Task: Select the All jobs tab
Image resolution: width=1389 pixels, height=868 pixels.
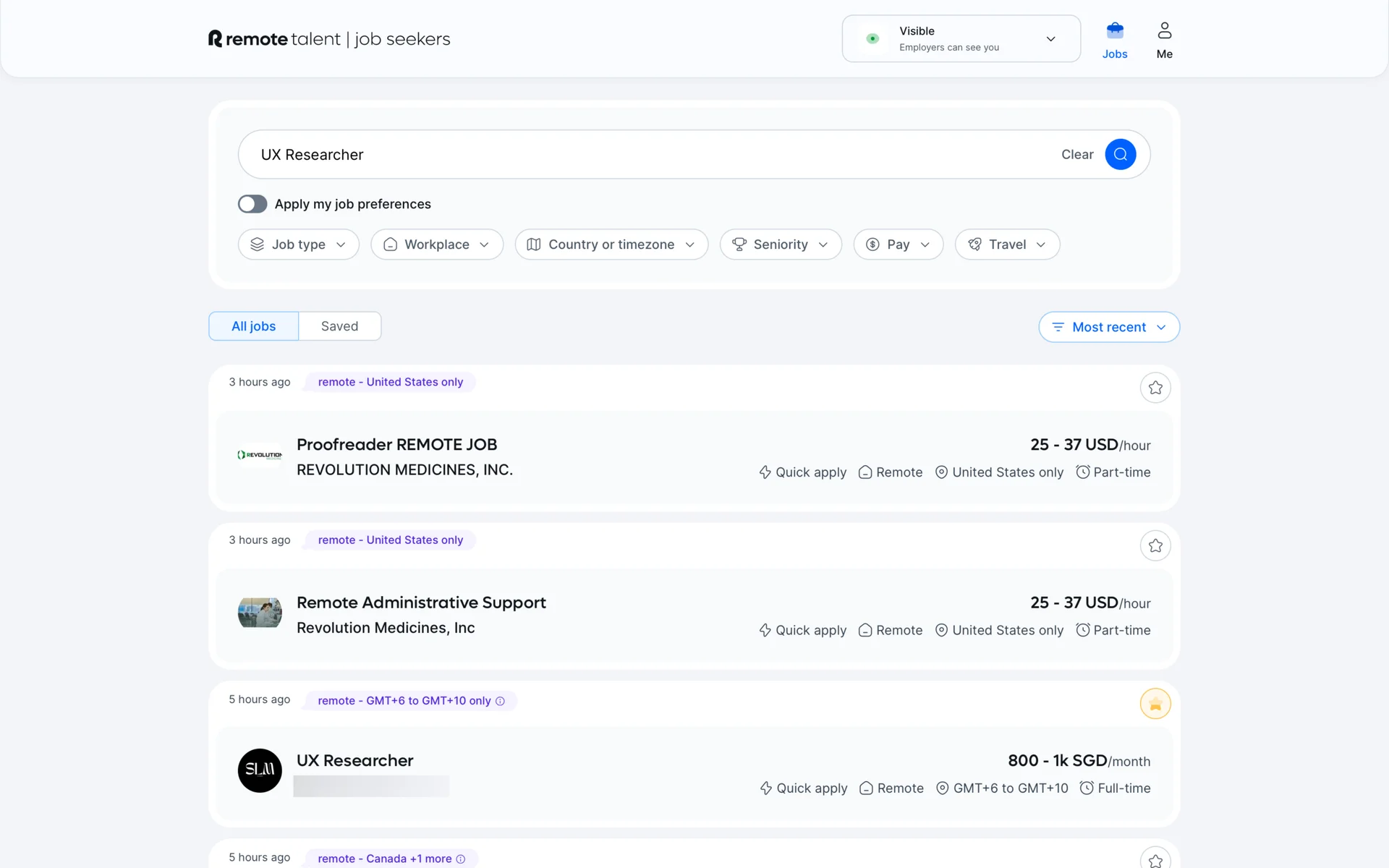Action: click(253, 326)
